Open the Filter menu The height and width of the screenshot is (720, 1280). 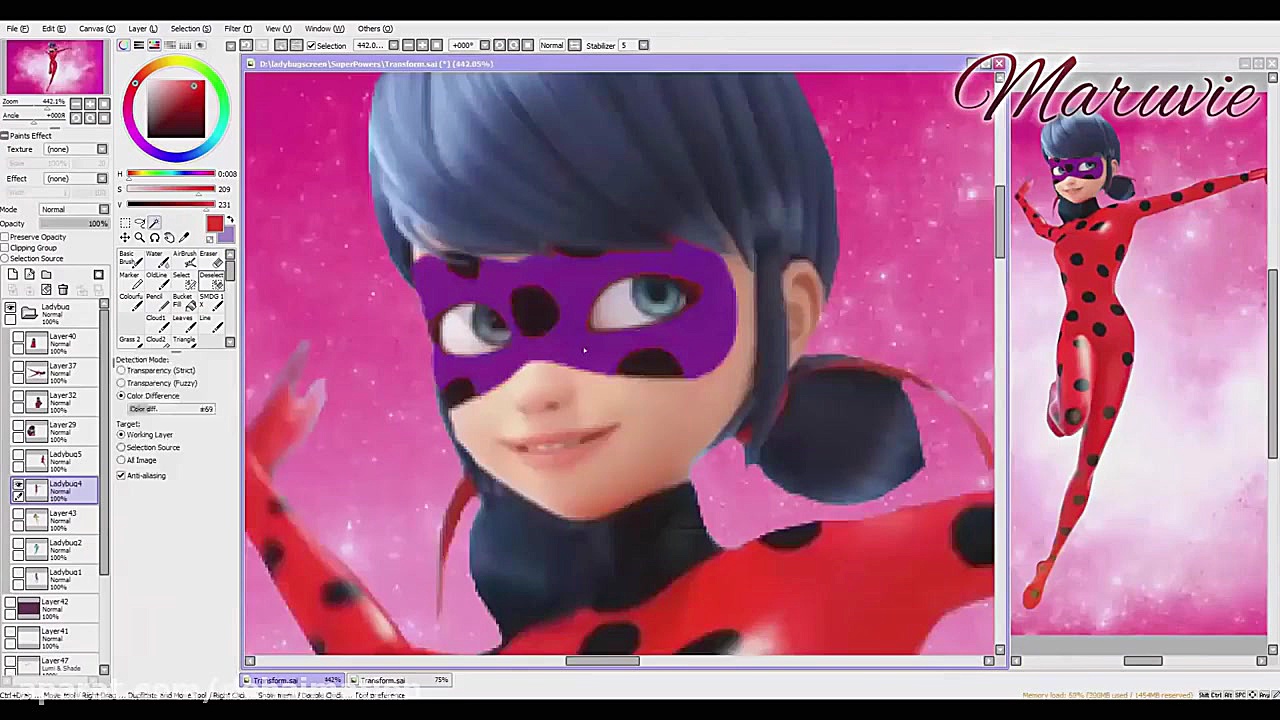coord(238,28)
